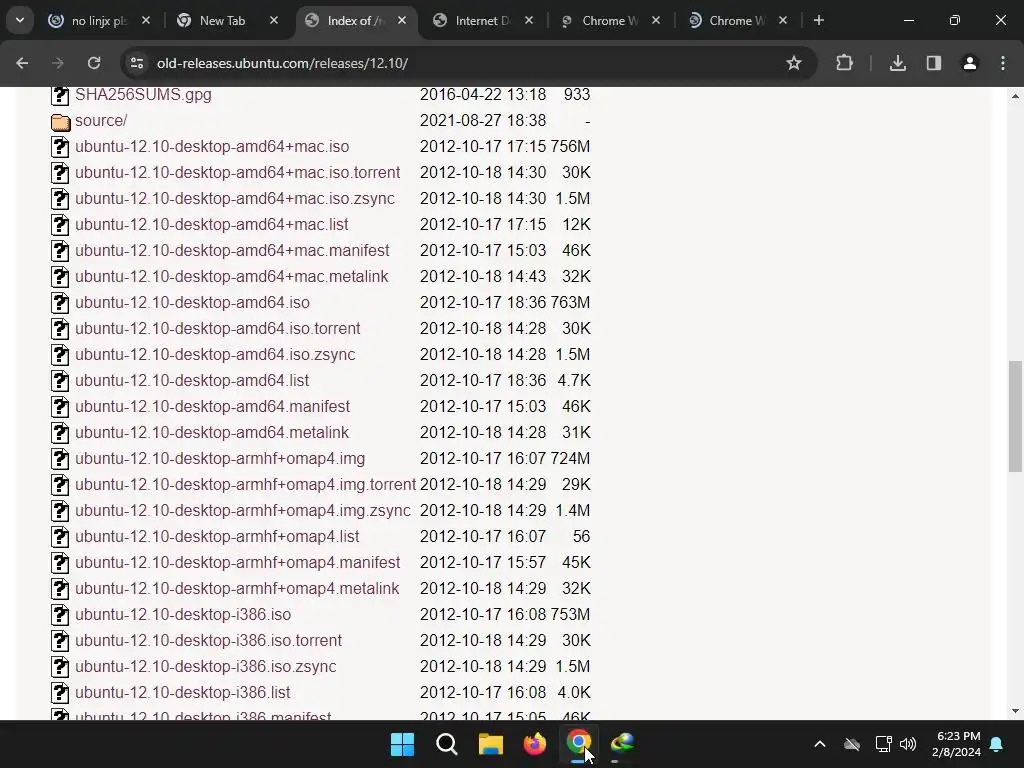Download ubuntu-12.10-desktop-amd64+mac.iso
This screenshot has height=768, width=1024.
point(212,146)
